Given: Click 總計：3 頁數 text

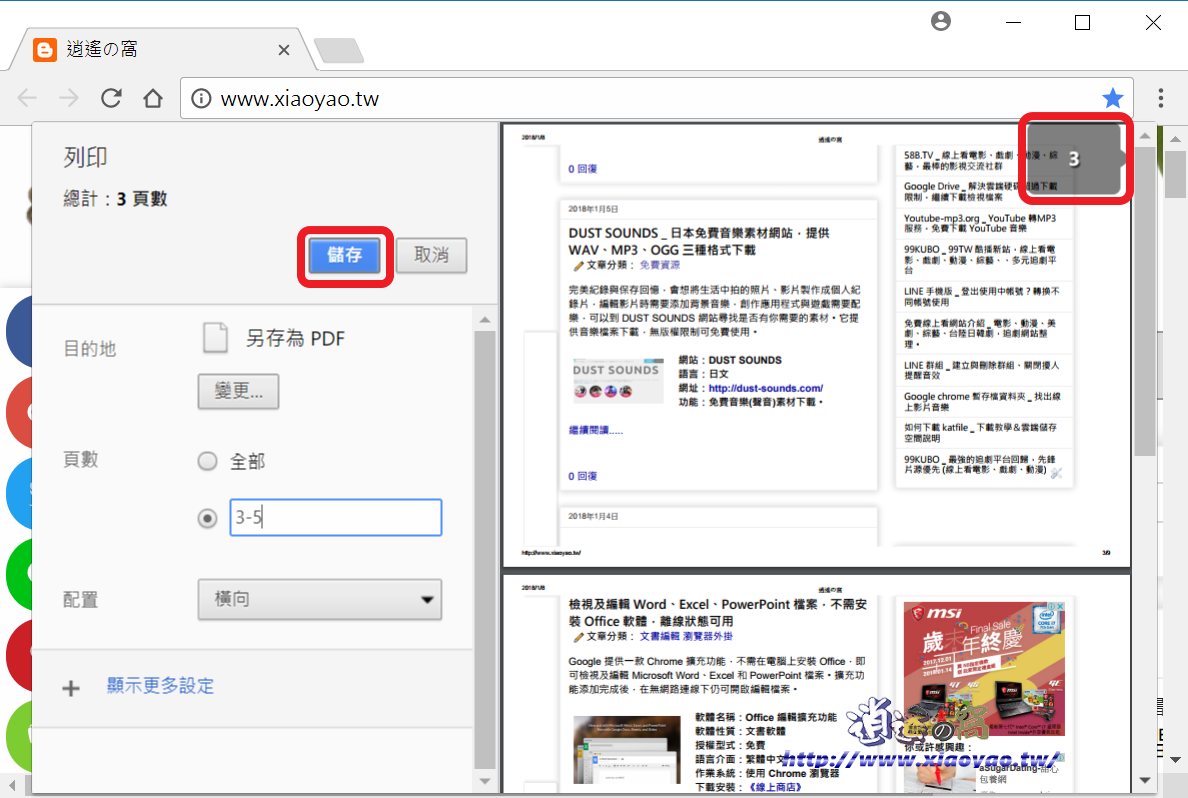Looking at the screenshot, I should coord(115,199).
